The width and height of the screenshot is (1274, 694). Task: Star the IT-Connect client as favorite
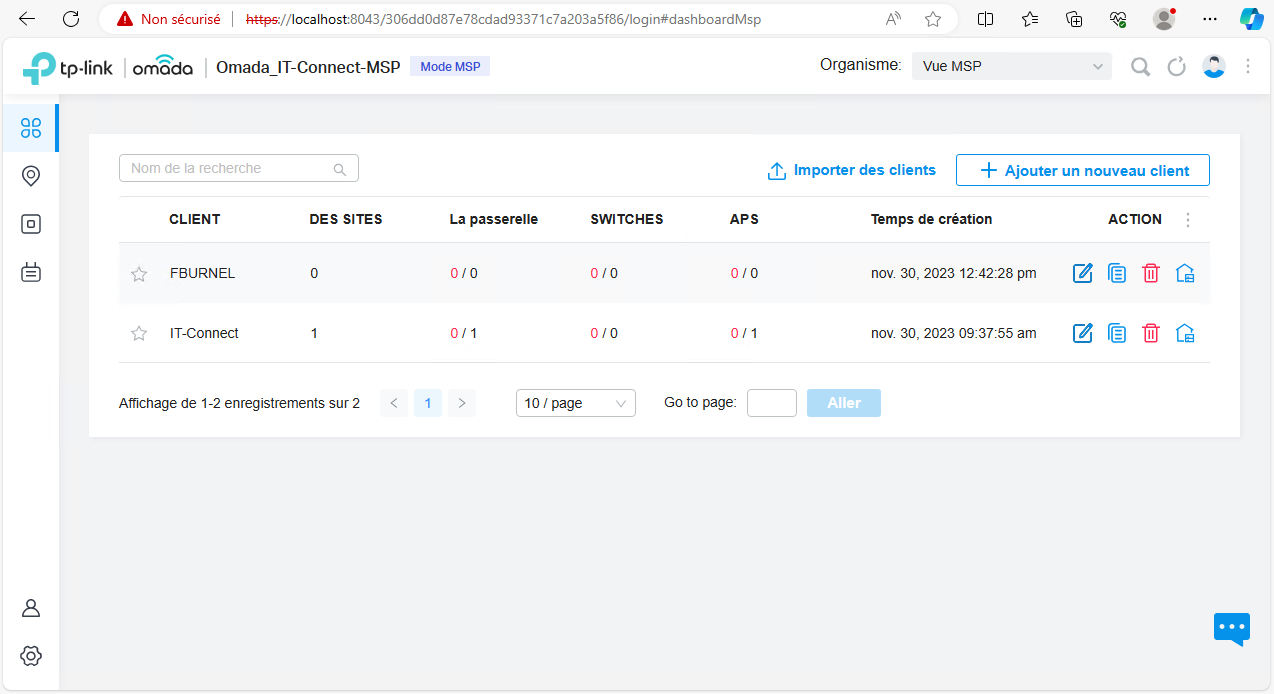[x=139, y=334]
